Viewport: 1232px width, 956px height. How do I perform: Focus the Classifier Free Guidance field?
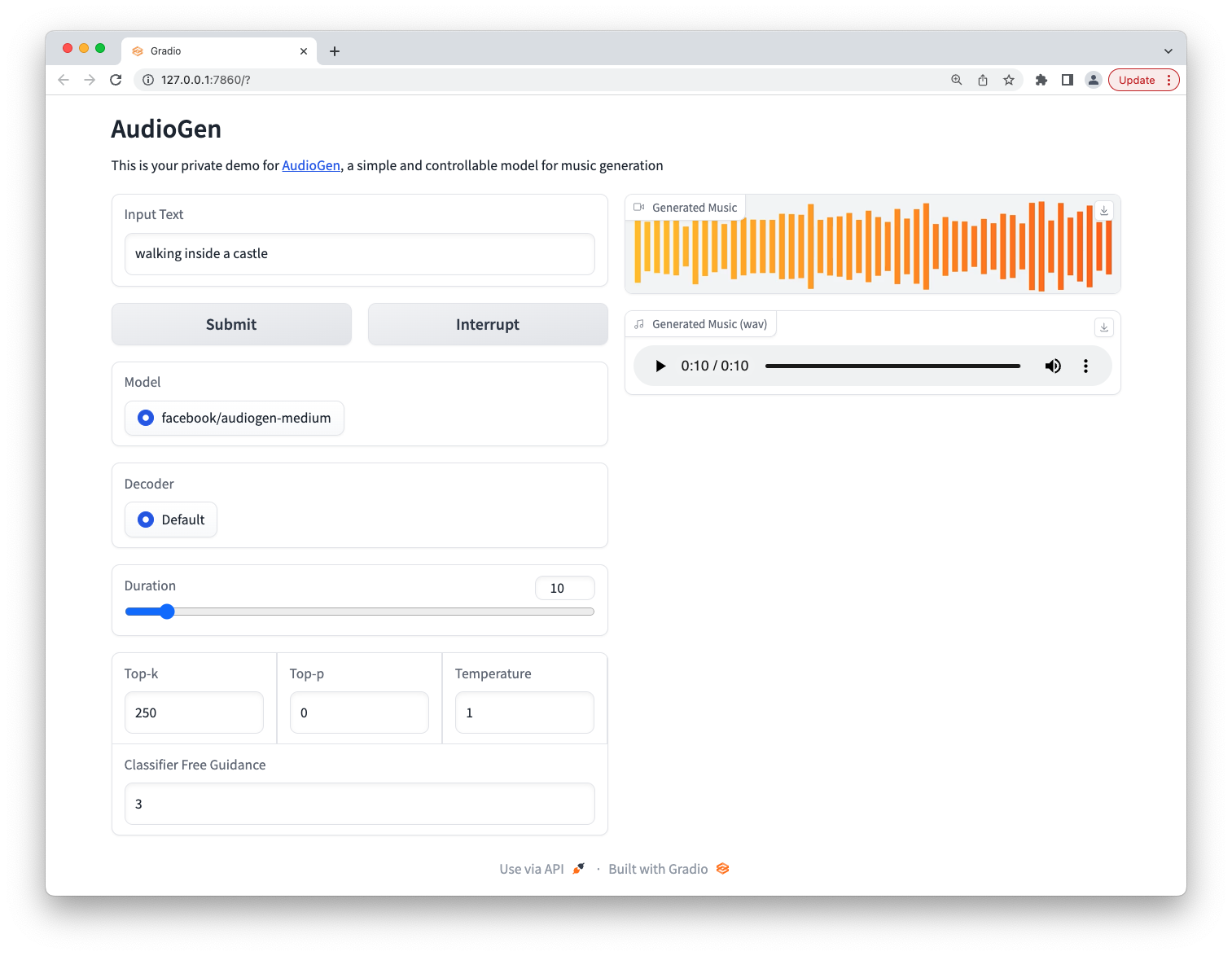359,804
